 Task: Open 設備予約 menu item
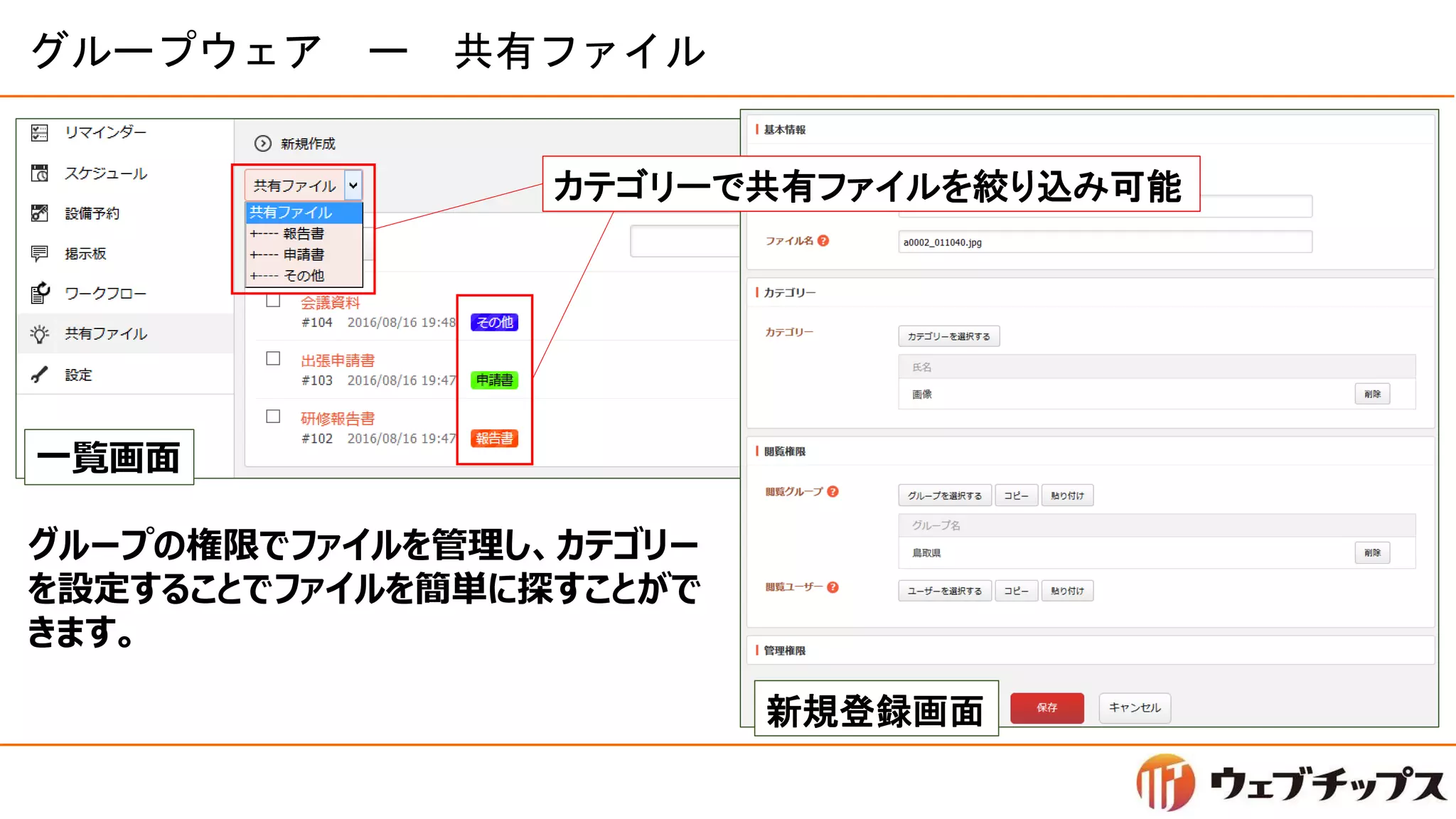(x=92, y=213)
